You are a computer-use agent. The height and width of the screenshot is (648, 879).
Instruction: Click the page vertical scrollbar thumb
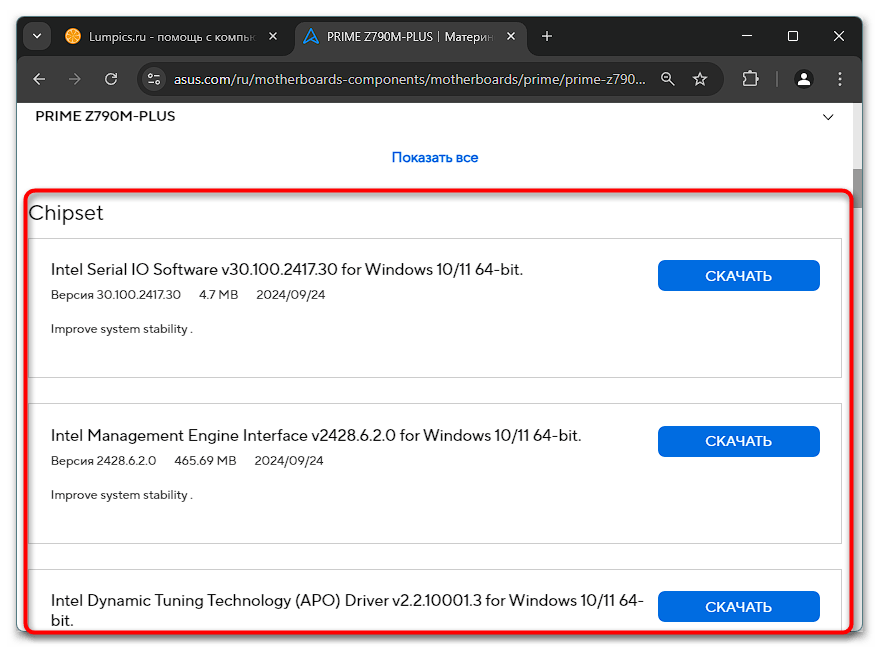coord(857,188)
